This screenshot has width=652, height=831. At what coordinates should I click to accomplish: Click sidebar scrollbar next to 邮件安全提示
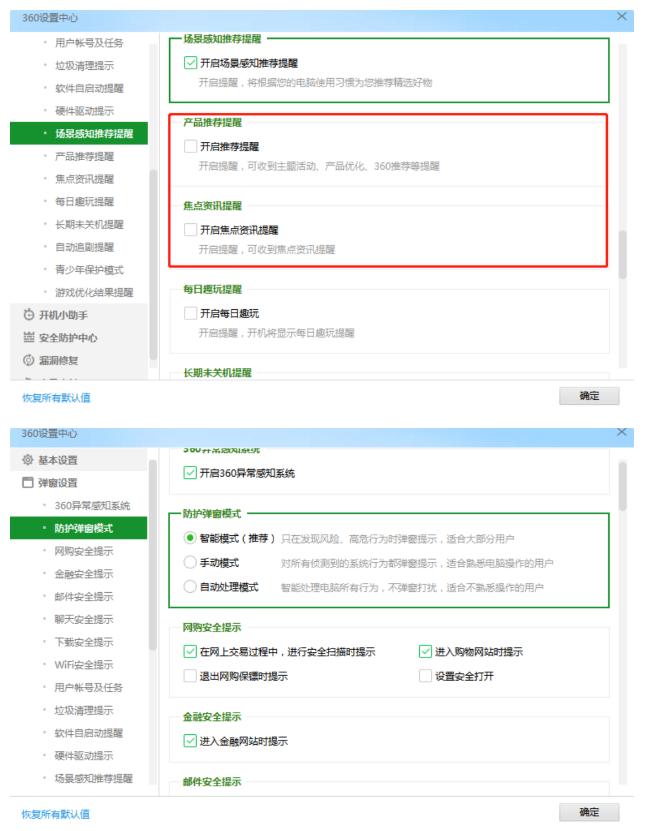coord(153,555)
